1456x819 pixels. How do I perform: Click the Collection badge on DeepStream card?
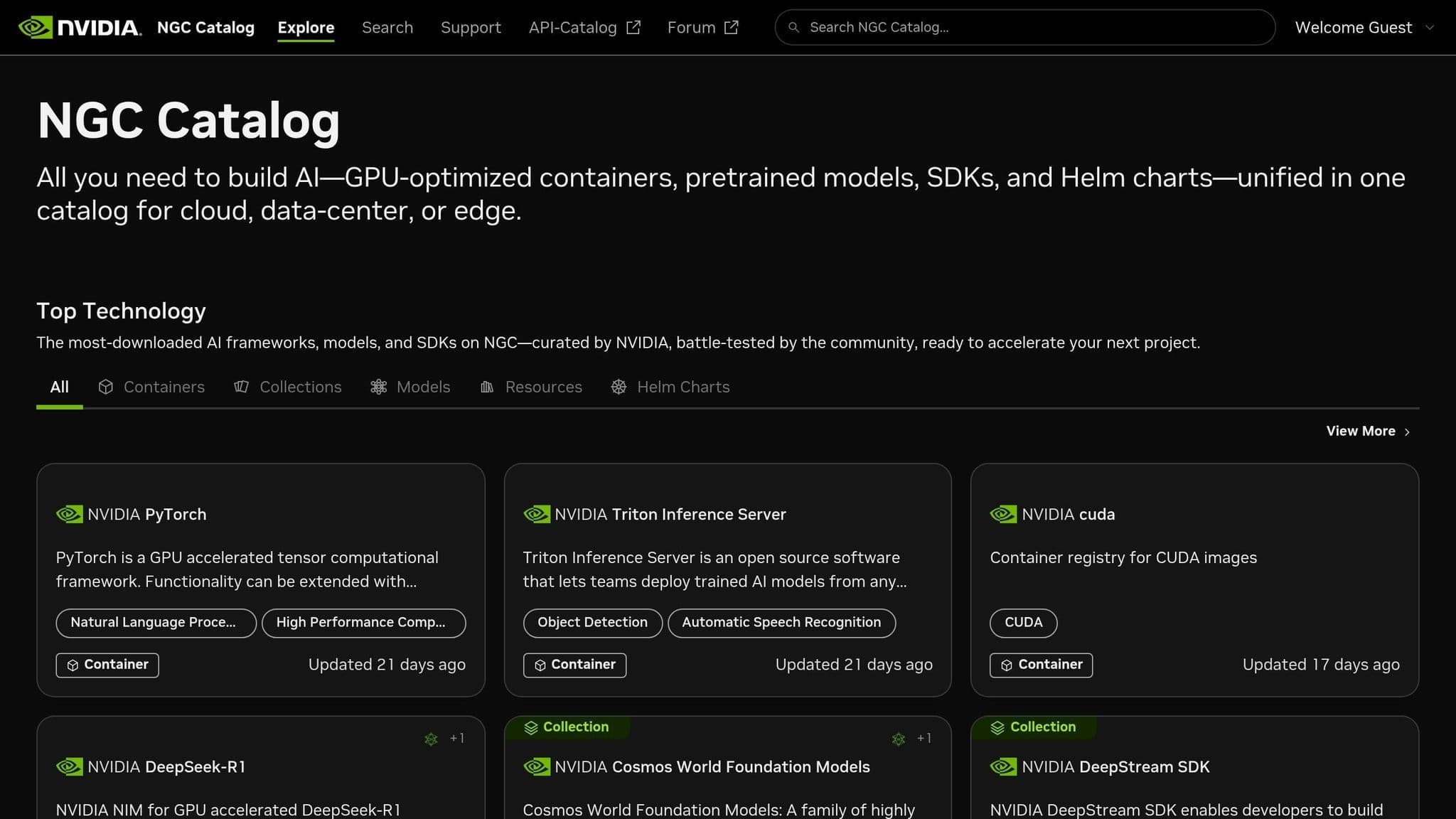click(1034, 727)
